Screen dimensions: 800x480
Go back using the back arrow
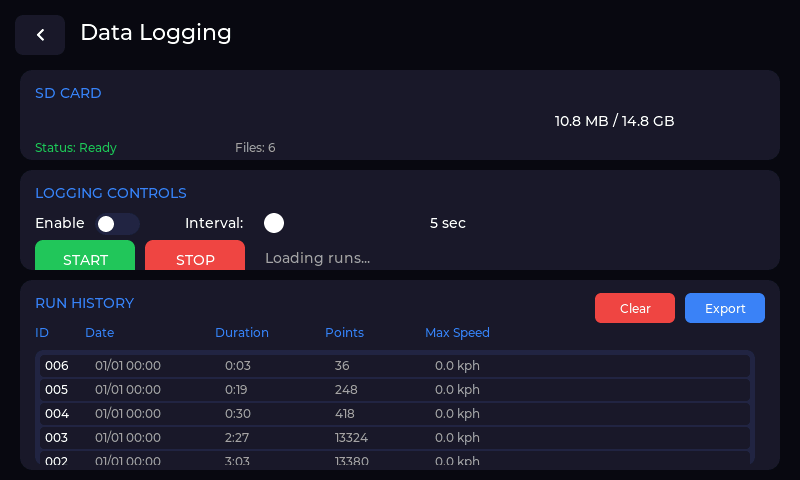pyautogui.click(x=40, y=35)
